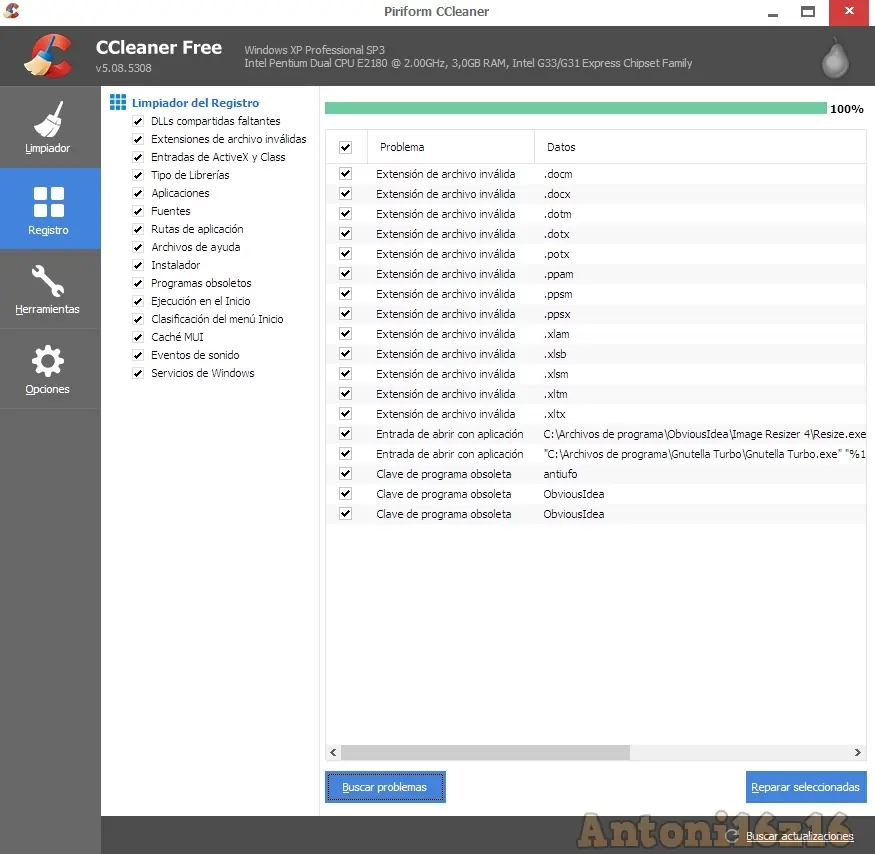The image size is (875, 854).
Task: Click the Limpiador del Registro heading
Action: [195, 103]
